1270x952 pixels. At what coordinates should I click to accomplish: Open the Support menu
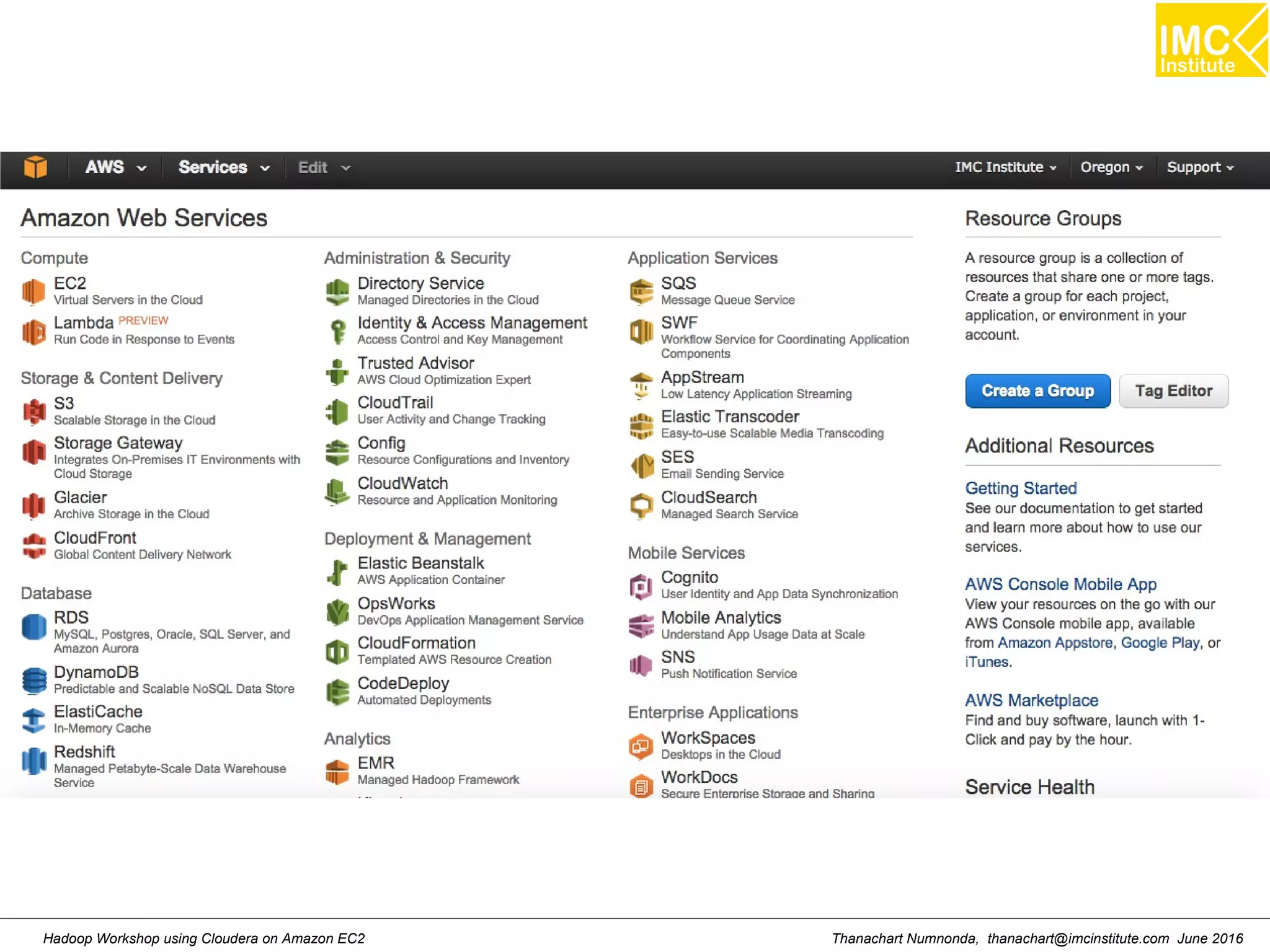(x=1200, y=167)
